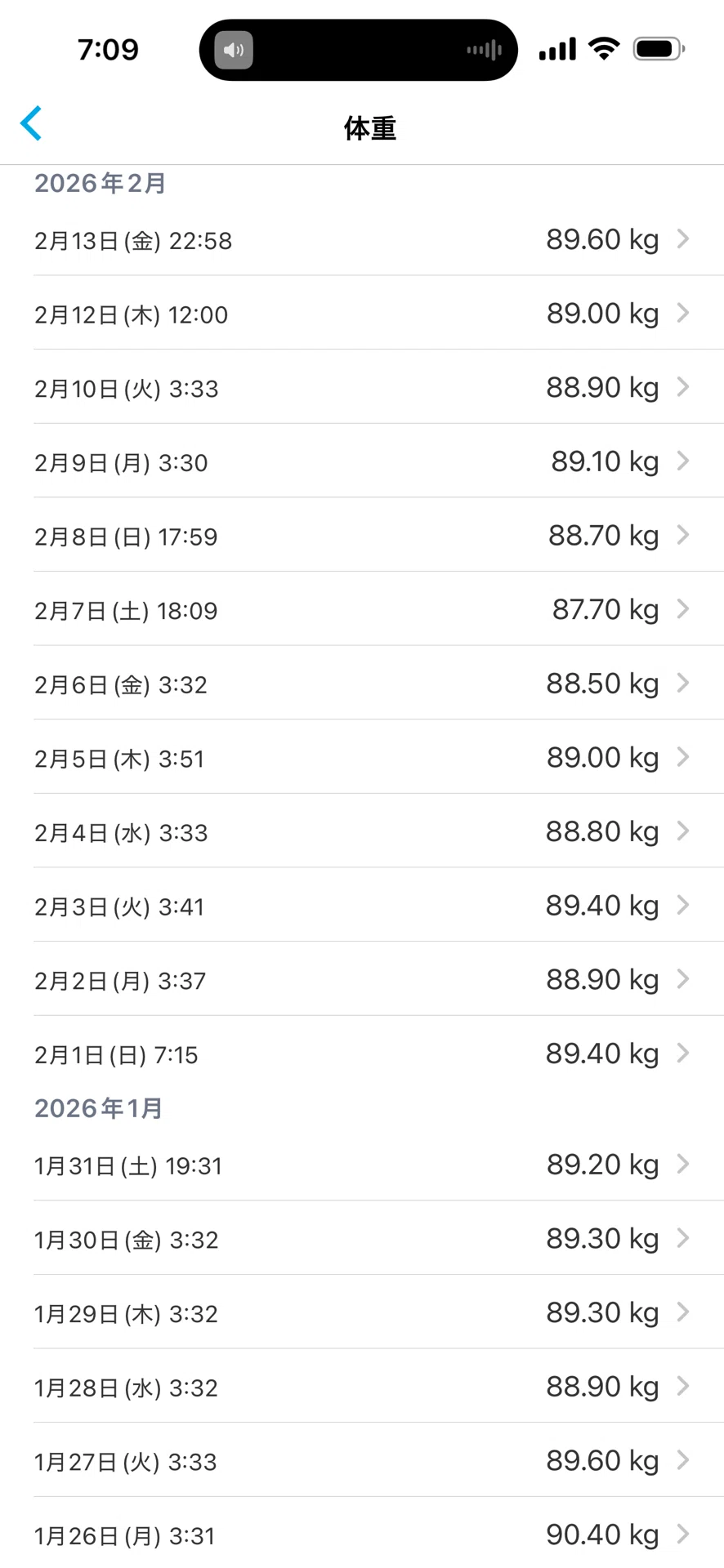This screenshot has width=724, height=1568.
Task: Open the 1月28日 (水) 3:32 entry
Action: (x=378, y=1387)
